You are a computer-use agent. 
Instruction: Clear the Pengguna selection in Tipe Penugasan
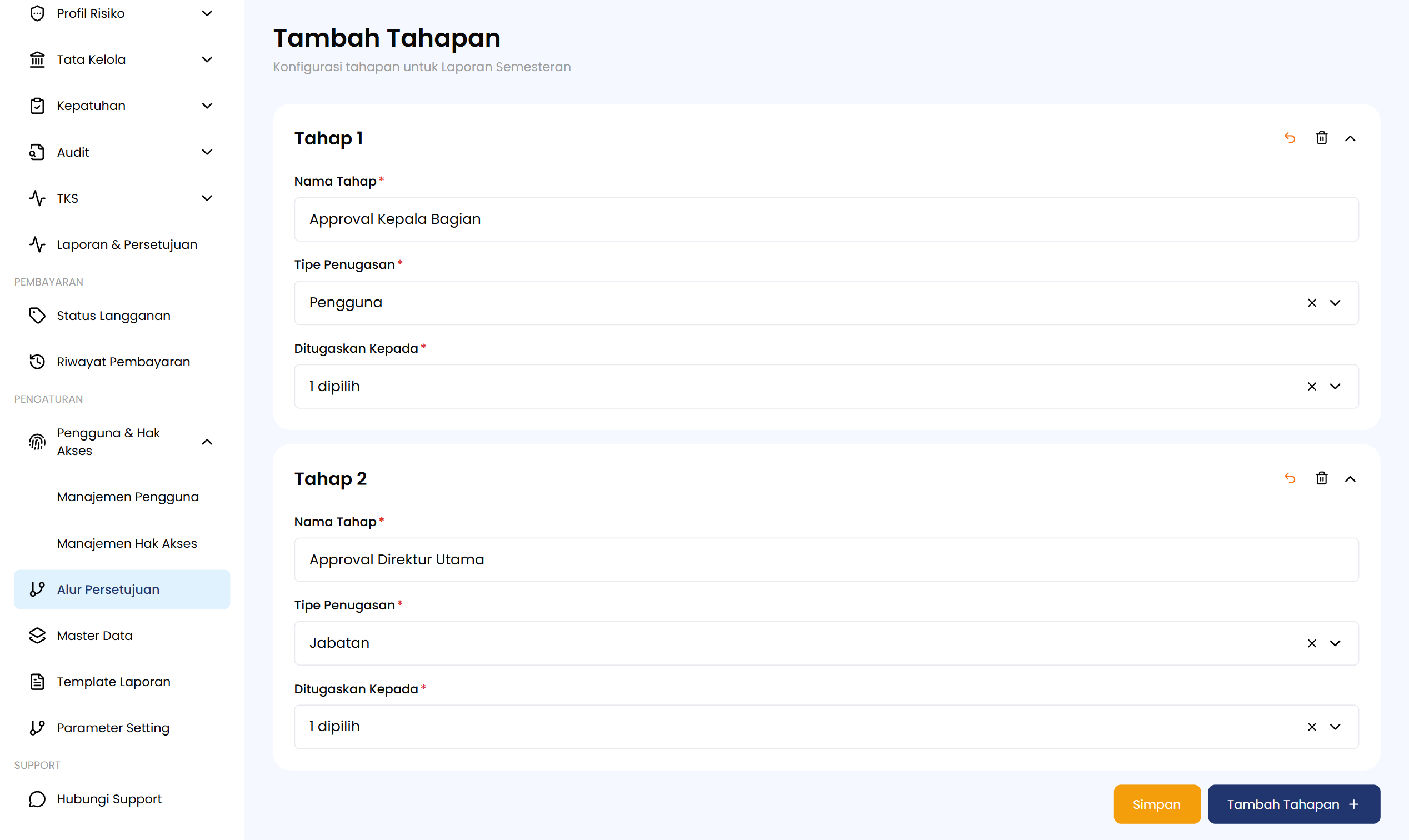coord(1312,303)
